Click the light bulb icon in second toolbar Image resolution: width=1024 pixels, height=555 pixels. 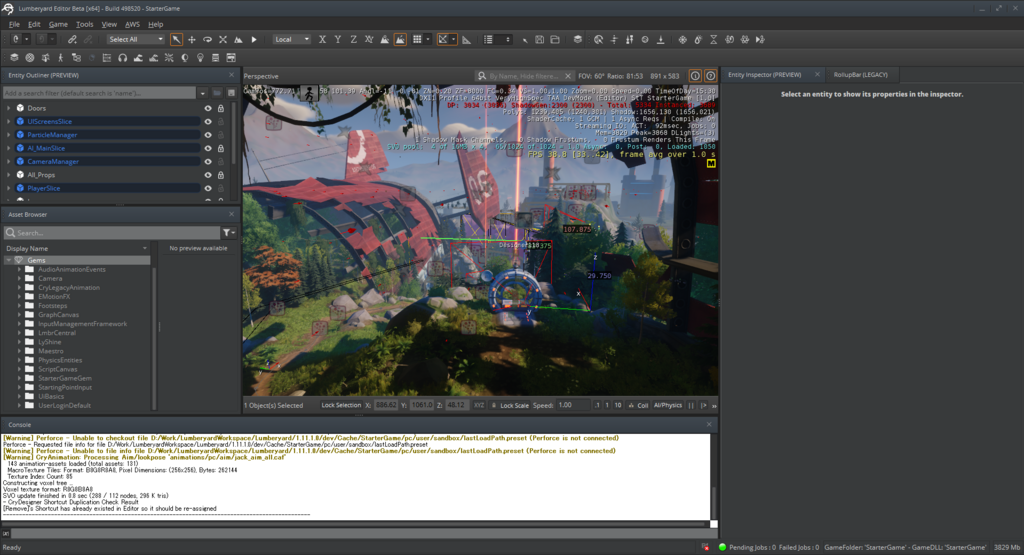(200, 57)
